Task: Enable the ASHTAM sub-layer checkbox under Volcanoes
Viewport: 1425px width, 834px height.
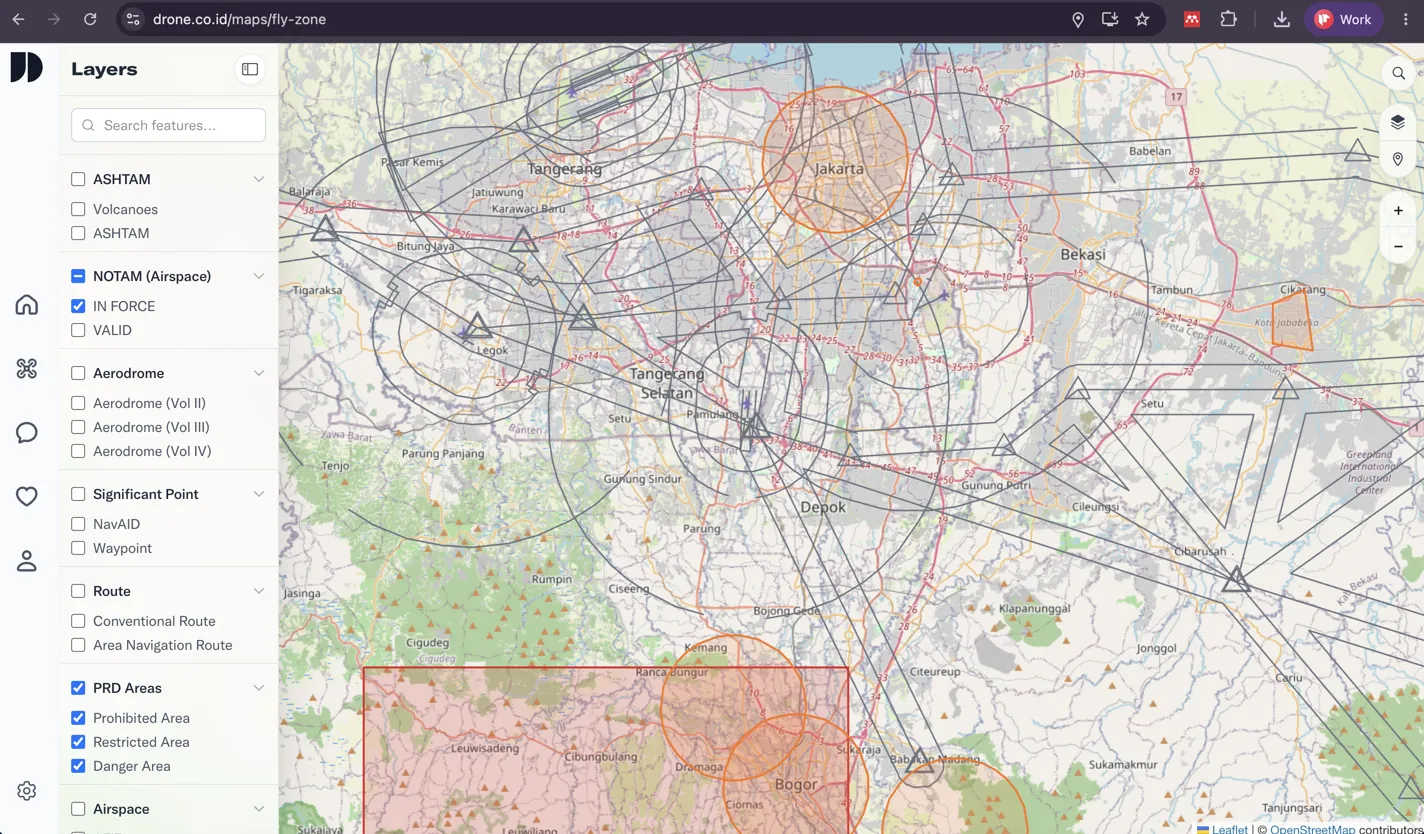Action: [78, 233]
